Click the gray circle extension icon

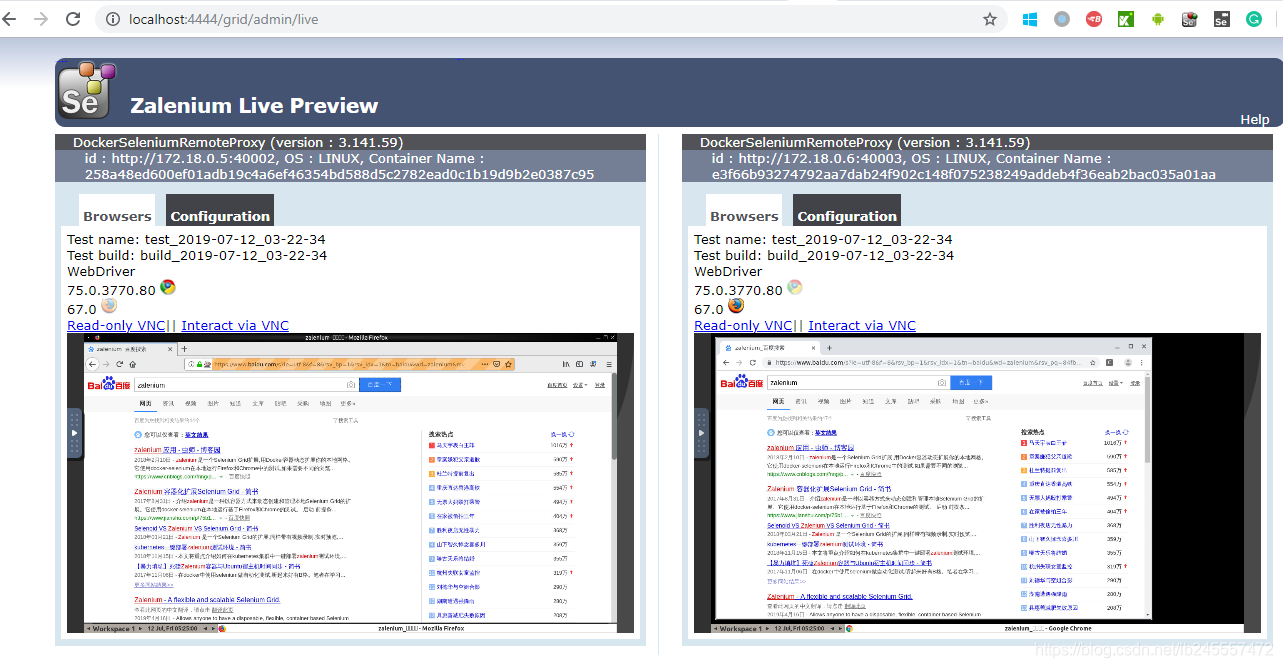click(1062, 19)
